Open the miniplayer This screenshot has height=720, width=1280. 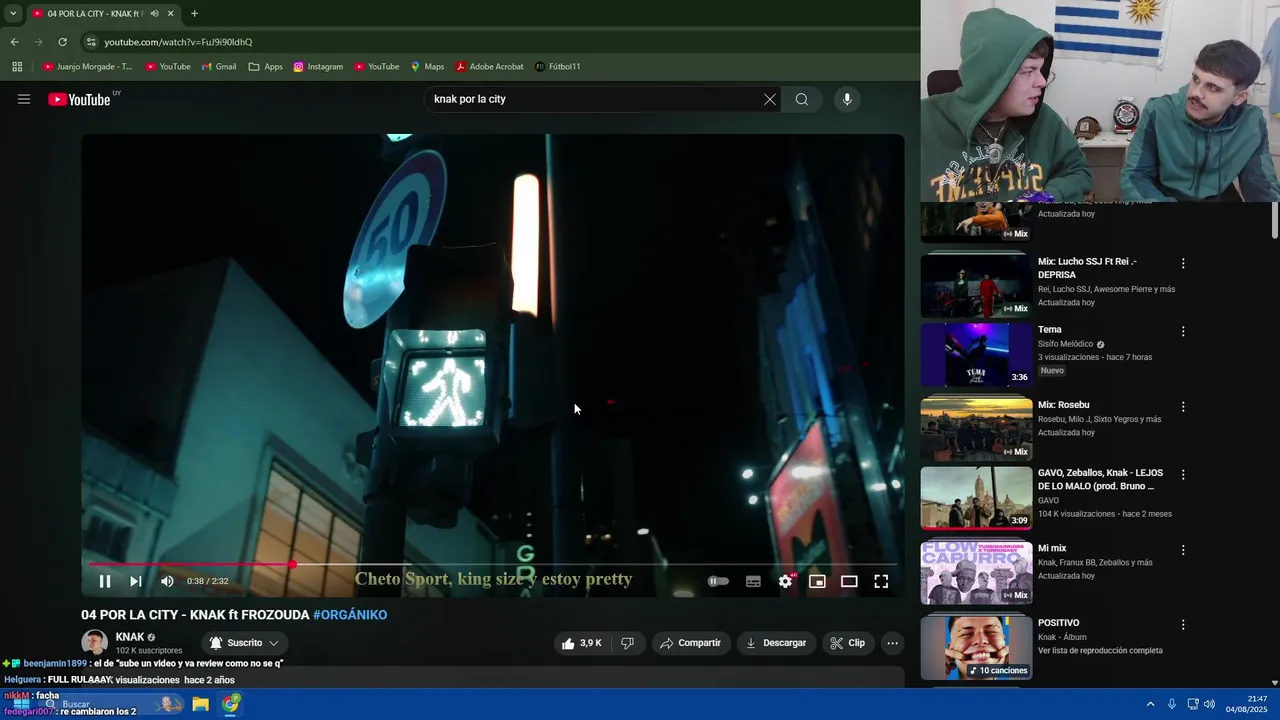pyautogui.click(x=817, y=581)
